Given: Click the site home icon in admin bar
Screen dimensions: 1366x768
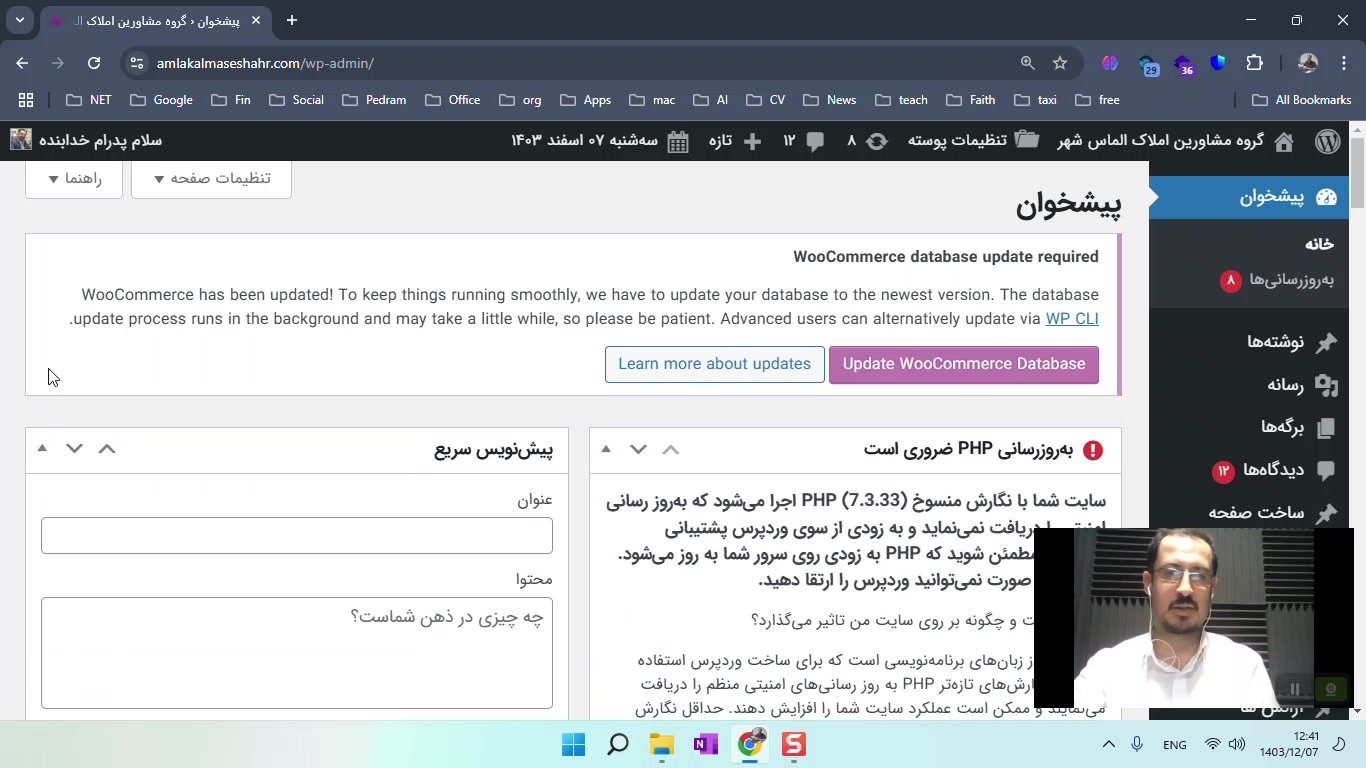Looking at the screenshot, I should click(1284, 141).
